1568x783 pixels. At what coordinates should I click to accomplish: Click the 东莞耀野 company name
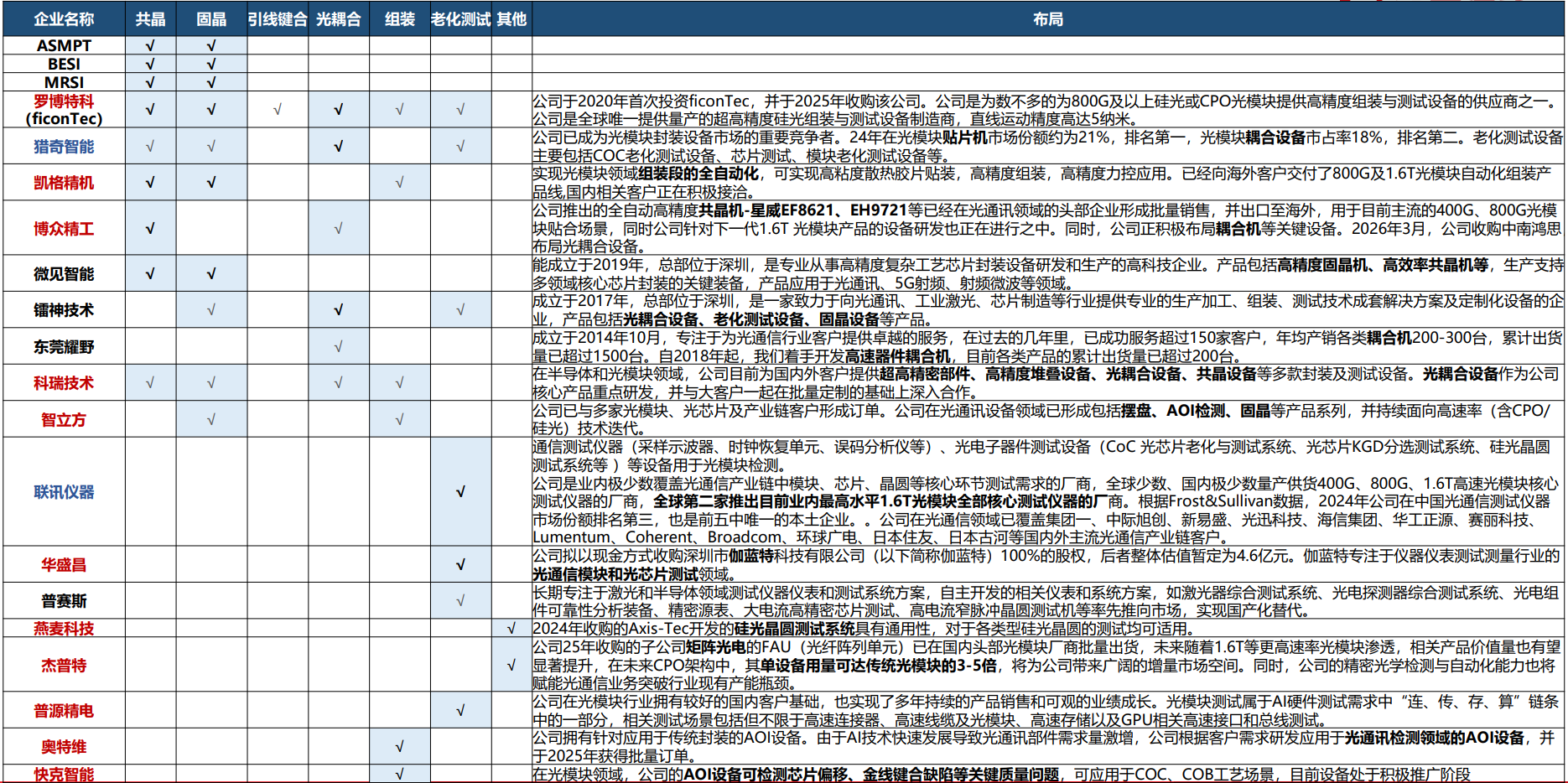click(64, 346)
